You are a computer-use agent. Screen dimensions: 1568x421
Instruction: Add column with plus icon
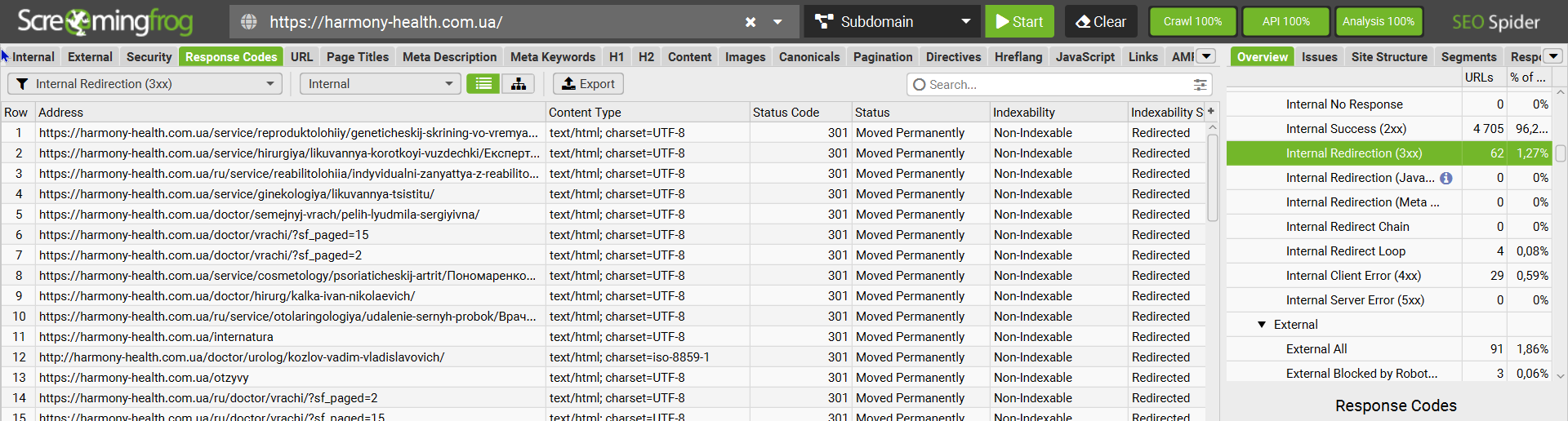(1211, 112)
